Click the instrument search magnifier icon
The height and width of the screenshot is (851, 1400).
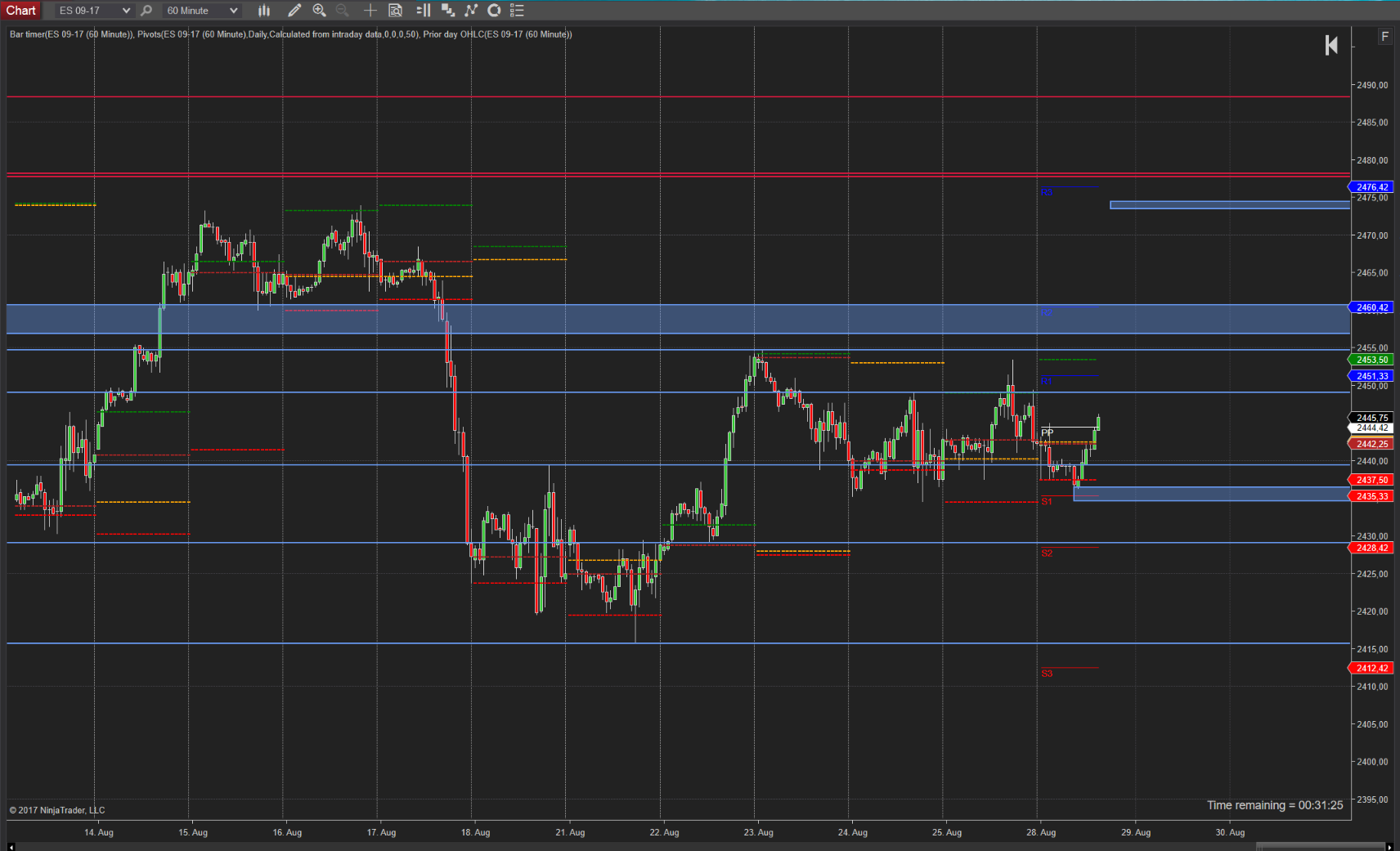pos(146,11)
